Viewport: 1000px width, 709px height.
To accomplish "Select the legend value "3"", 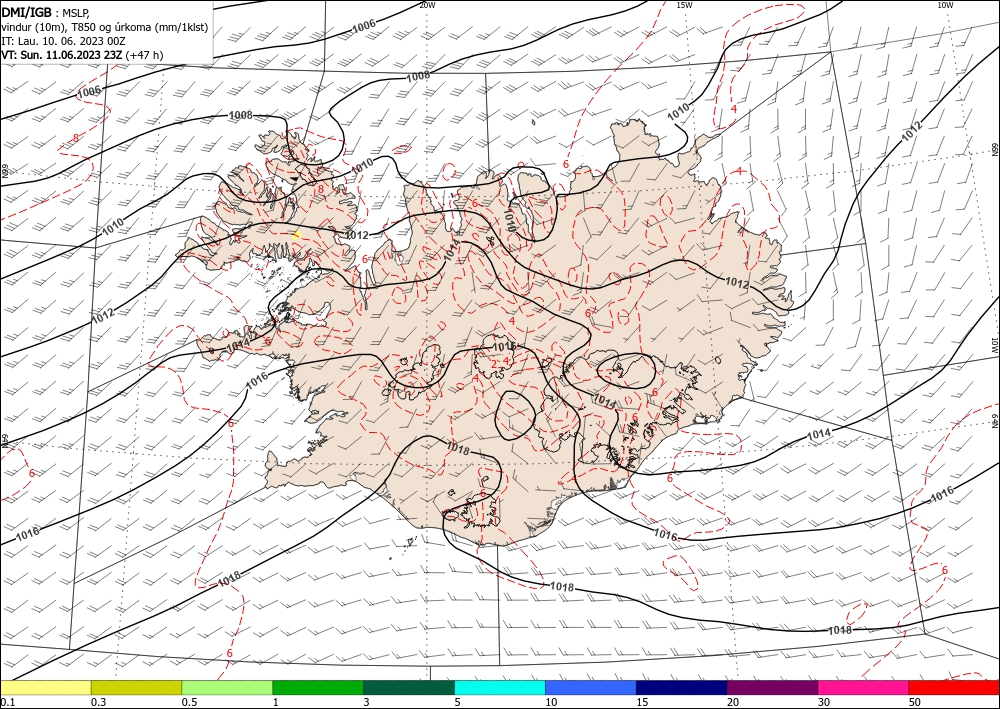I will coord(367,702).
